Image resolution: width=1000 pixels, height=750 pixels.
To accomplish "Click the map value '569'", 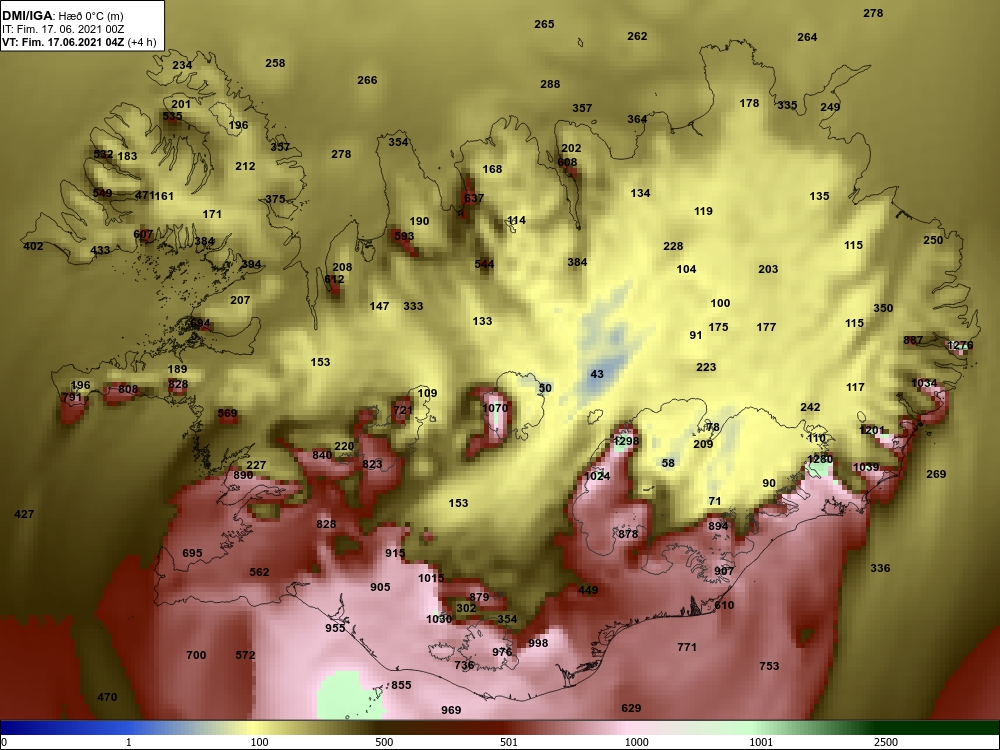I will (228, 413).
